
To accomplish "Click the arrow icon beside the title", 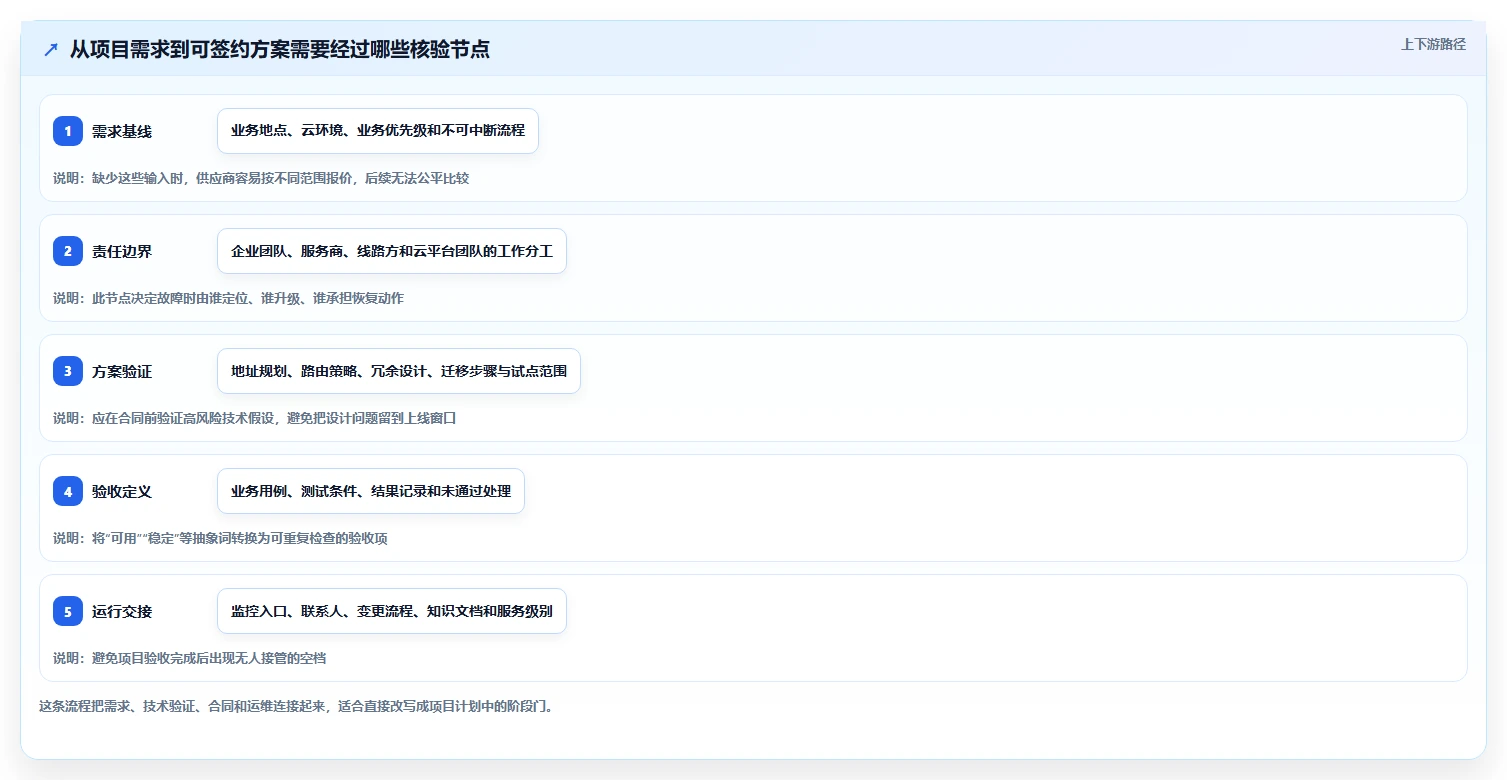I will [x=51, y=49].
